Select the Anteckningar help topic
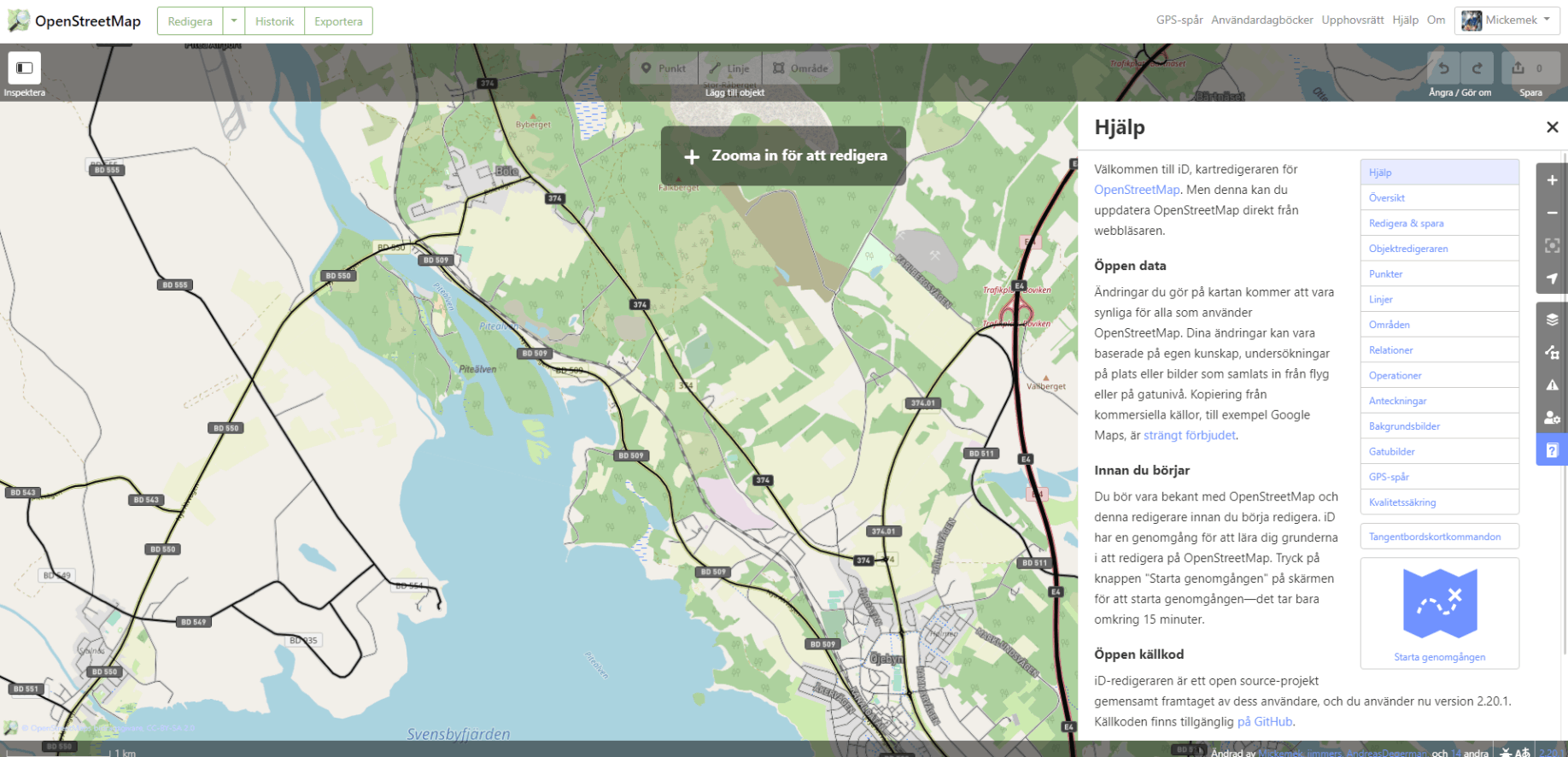The height and width of the screenshot is (757, 1568). point(1439,401)
